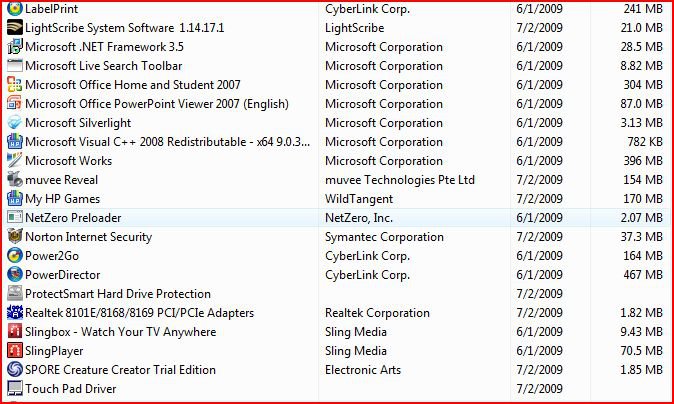This screenshot has height=404, width=674.
Task: Select the LabelPrint program name
Action: pyautogui.click(x=52, y=9)
